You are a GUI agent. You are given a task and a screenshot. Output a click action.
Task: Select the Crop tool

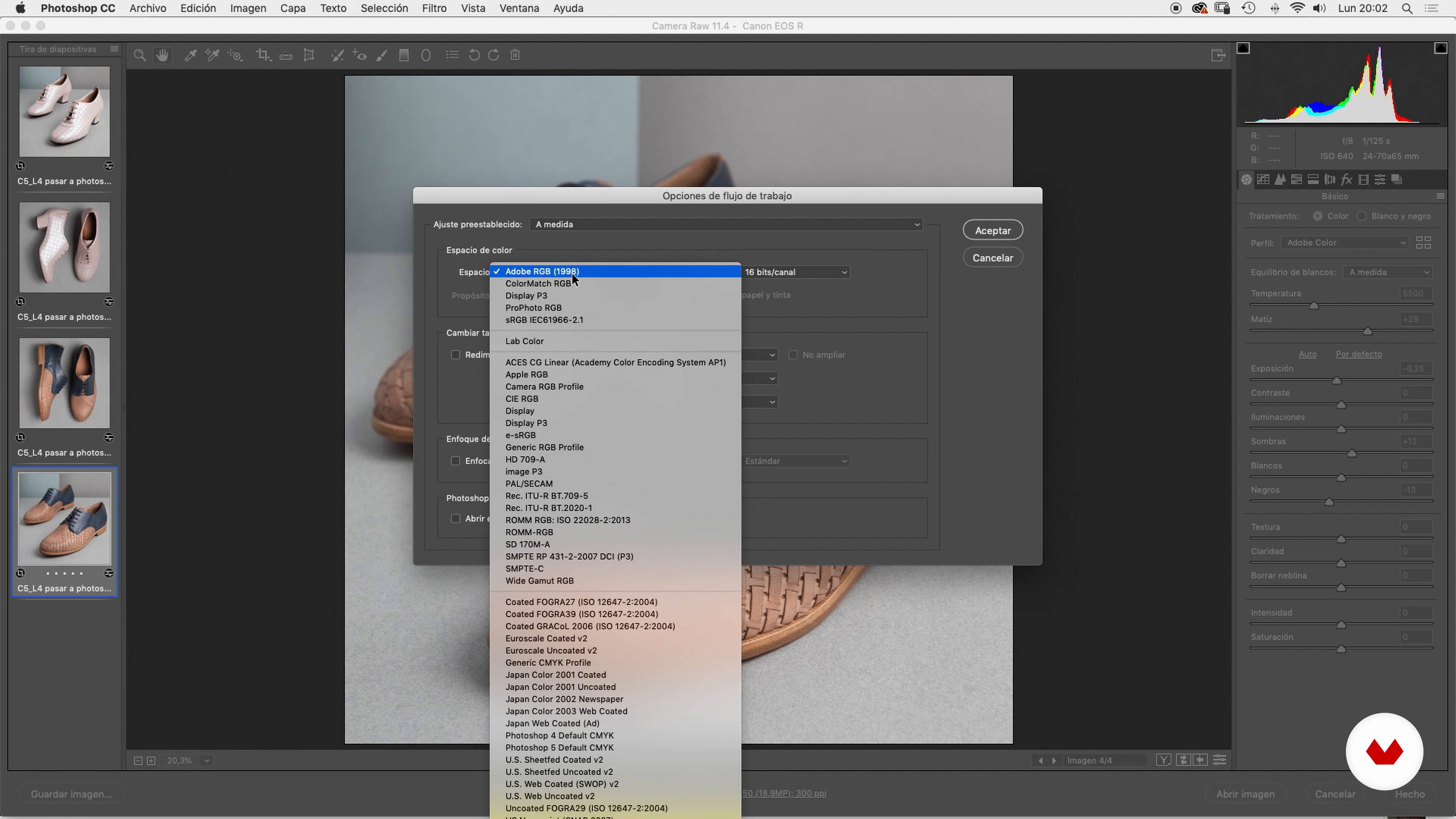click(264, 55)
